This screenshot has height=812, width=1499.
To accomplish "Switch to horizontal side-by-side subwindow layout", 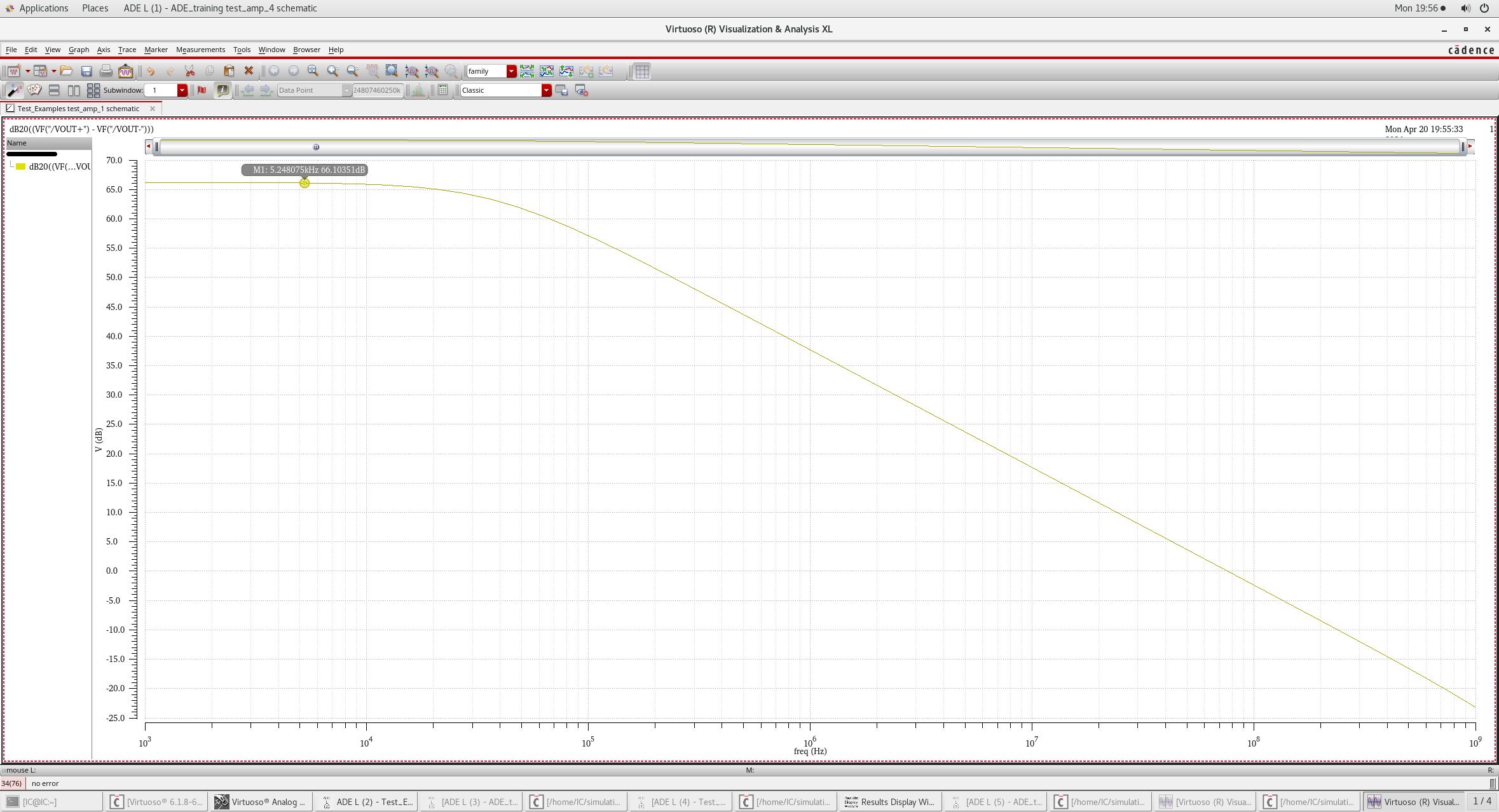I will (x=74, y=90).
